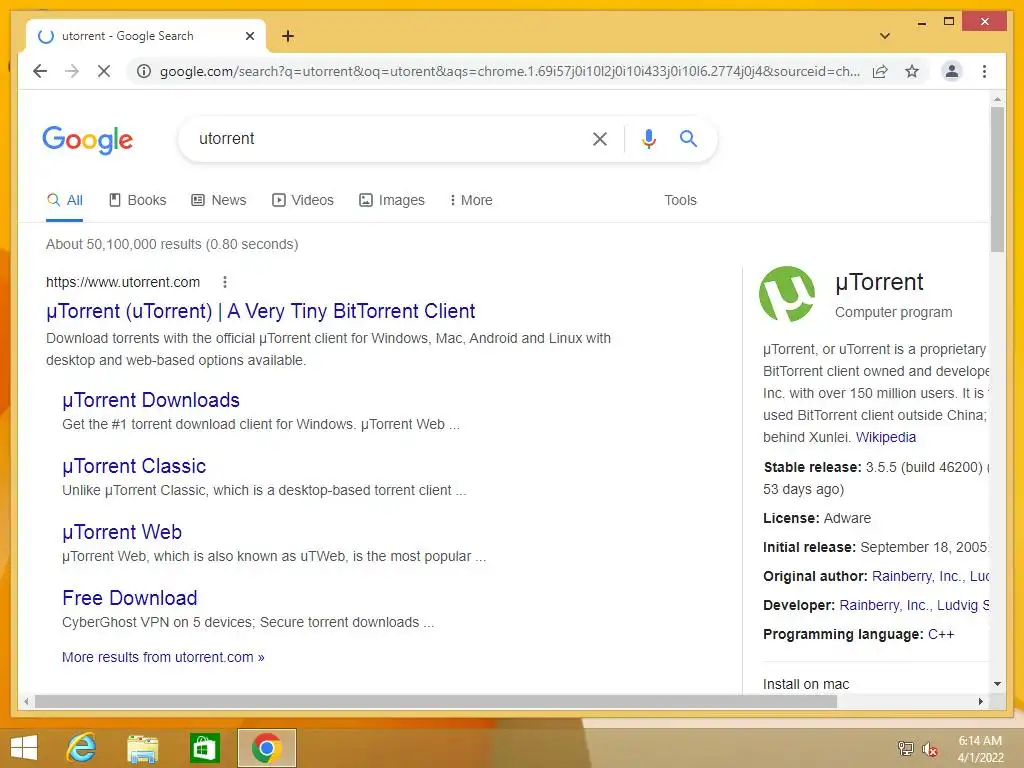Expand the tab search chevron
This screenshot has height=768, width=1024.
[x=885, y=36]
